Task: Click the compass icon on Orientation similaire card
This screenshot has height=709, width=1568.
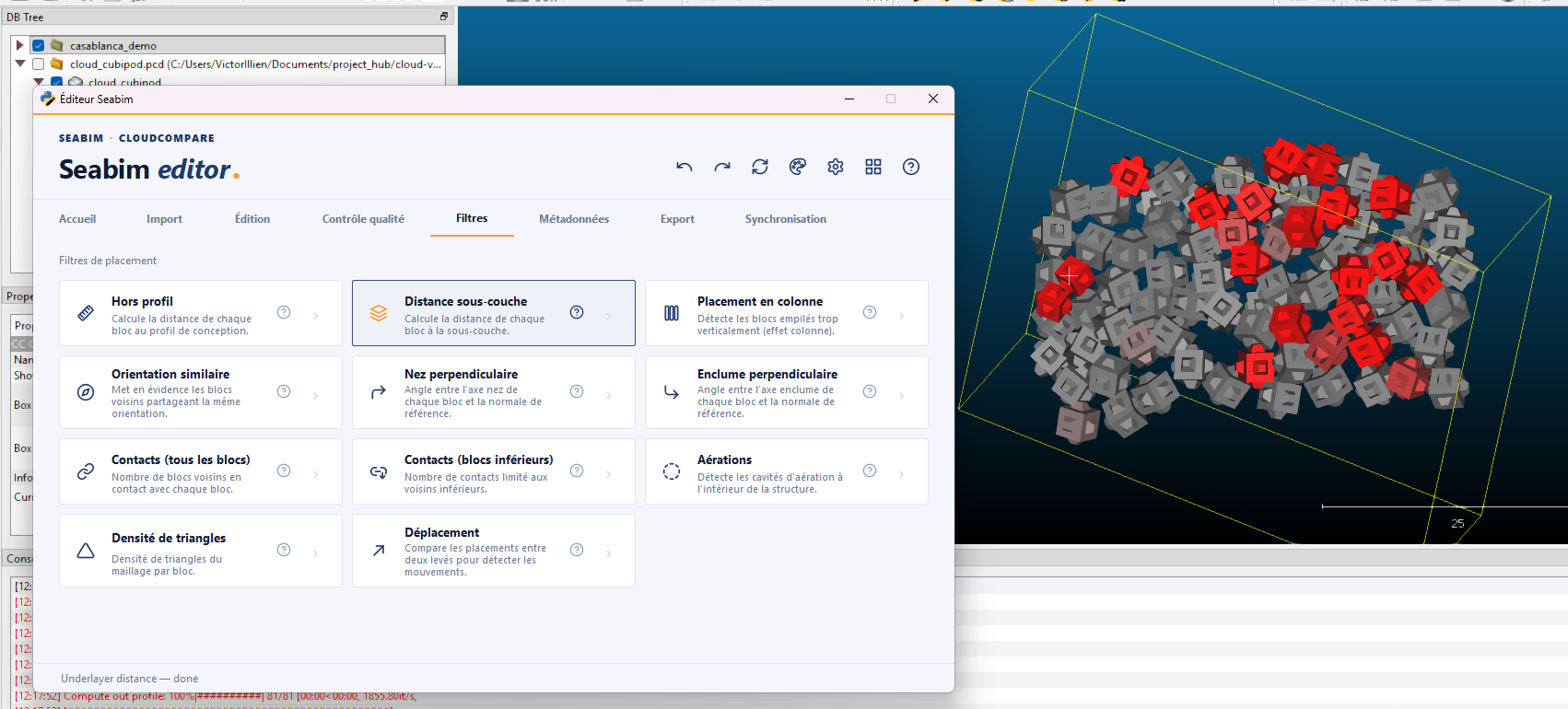Action: [86, 392]
